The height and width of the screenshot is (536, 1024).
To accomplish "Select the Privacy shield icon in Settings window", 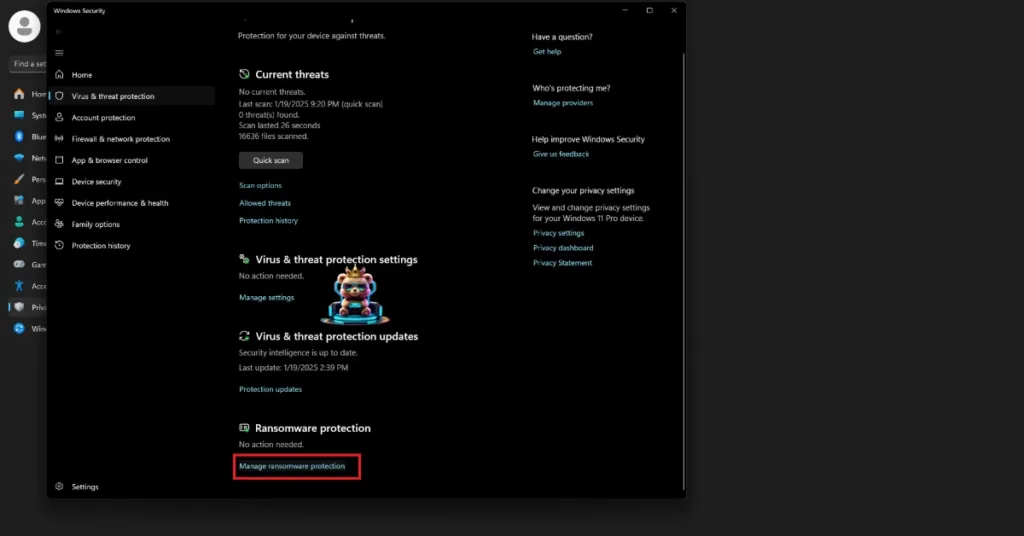I will (19, 307).
